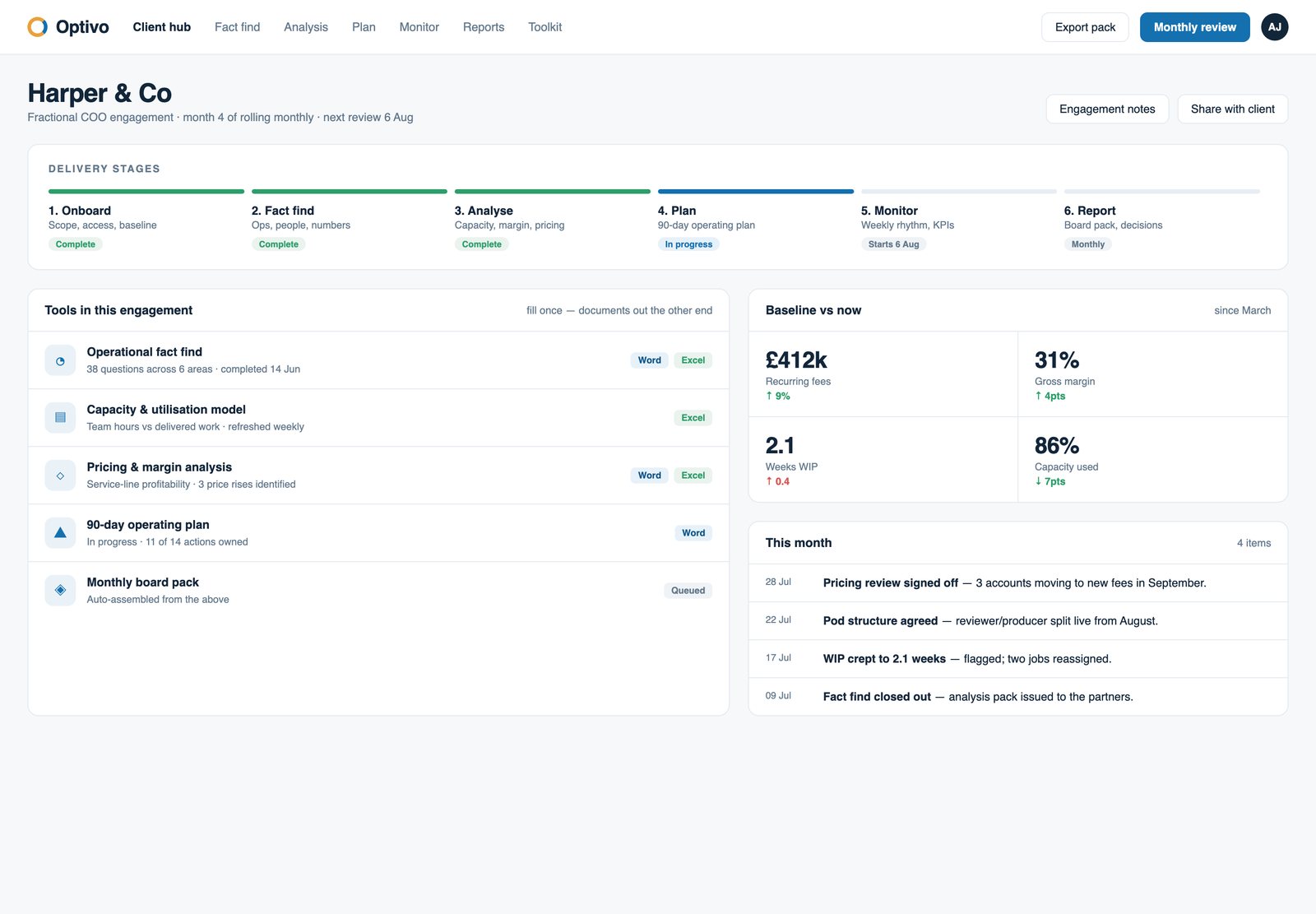The width and height of the screenshot is (1316, 914).
Task: Select the 1. Onboard progress bar
Action: [146, 192]
